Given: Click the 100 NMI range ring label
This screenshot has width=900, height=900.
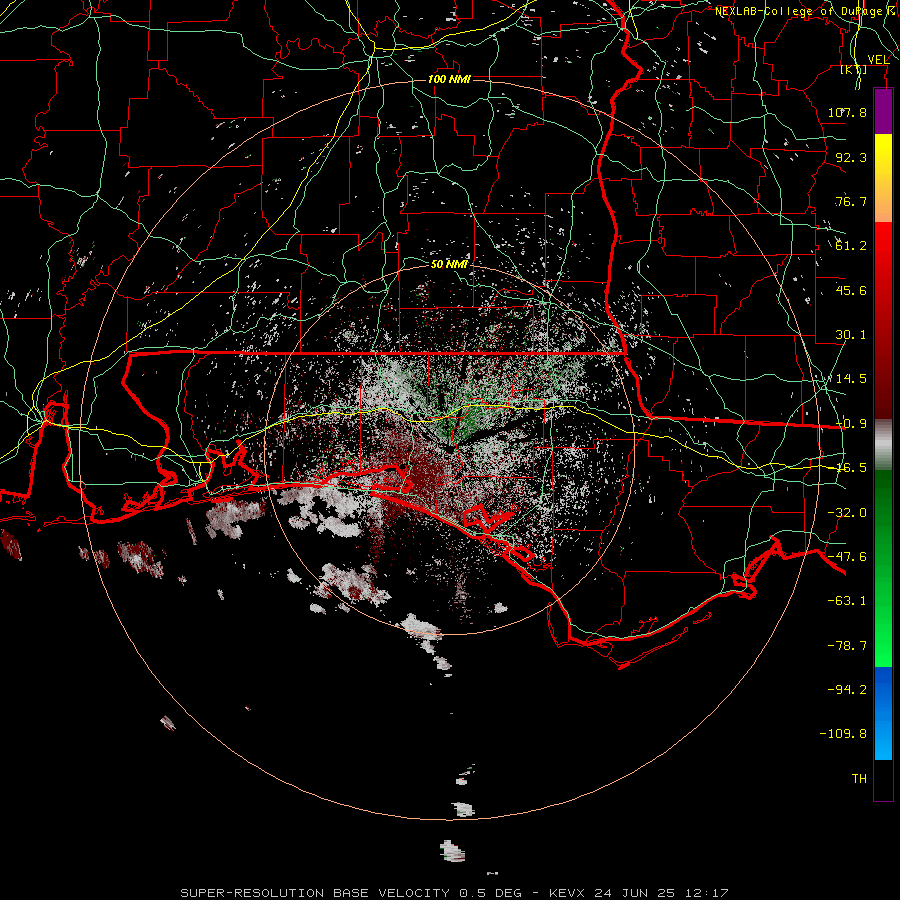Looking at the screenshot, I should [449, 79].
